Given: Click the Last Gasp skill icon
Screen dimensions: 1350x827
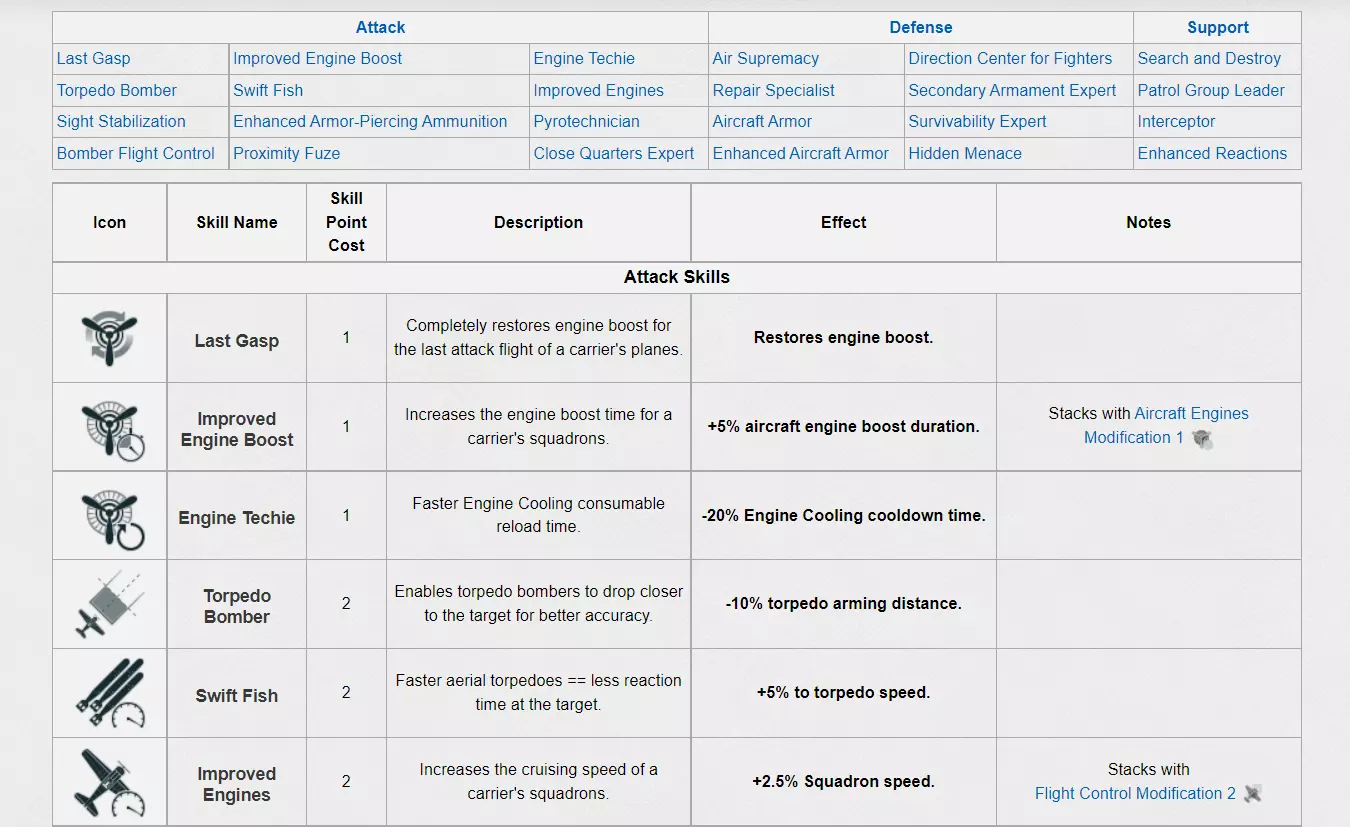Looking at the screenshot, I should pos(109,338).
